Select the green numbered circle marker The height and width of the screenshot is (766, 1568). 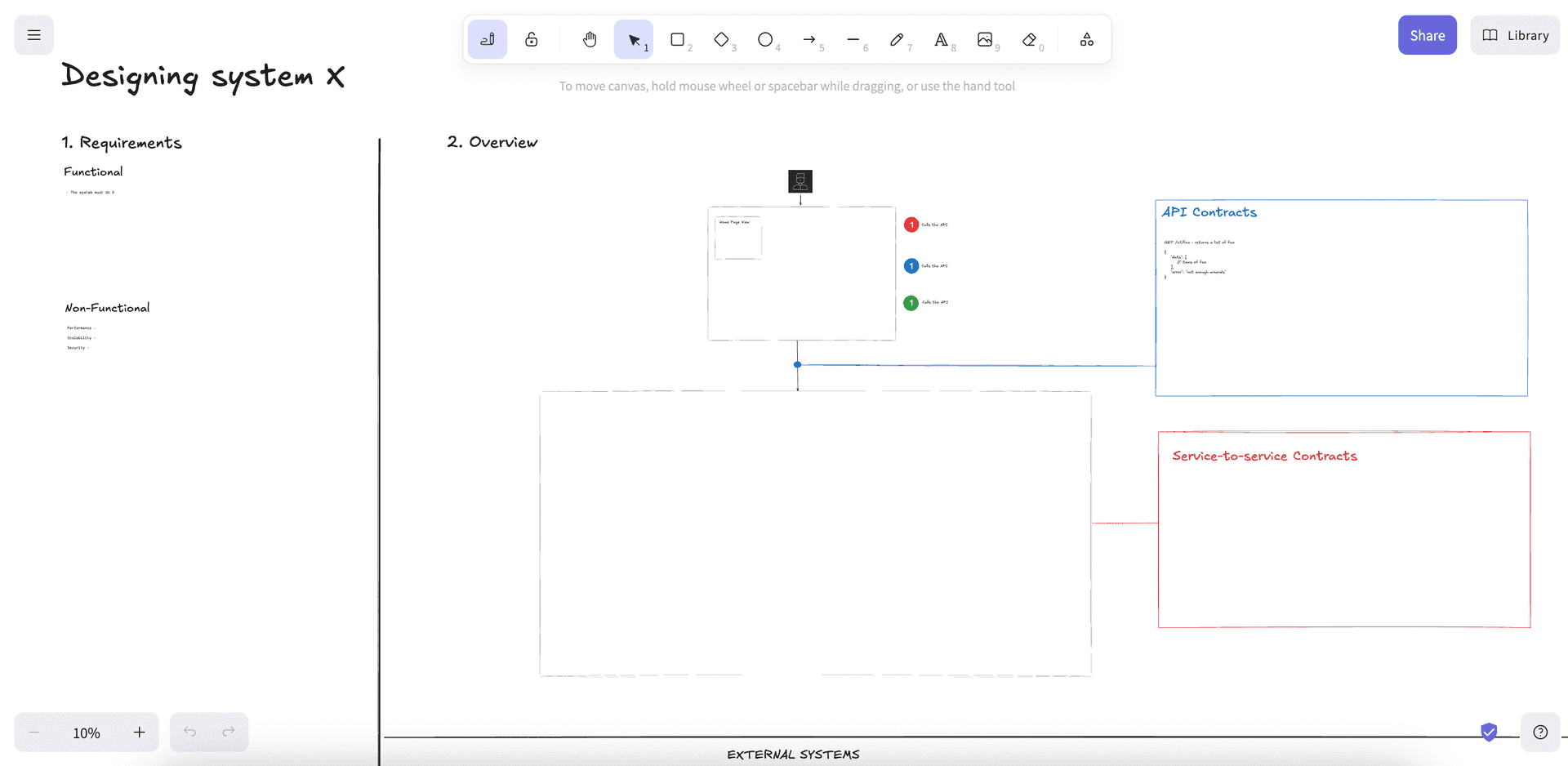[911, 303]
